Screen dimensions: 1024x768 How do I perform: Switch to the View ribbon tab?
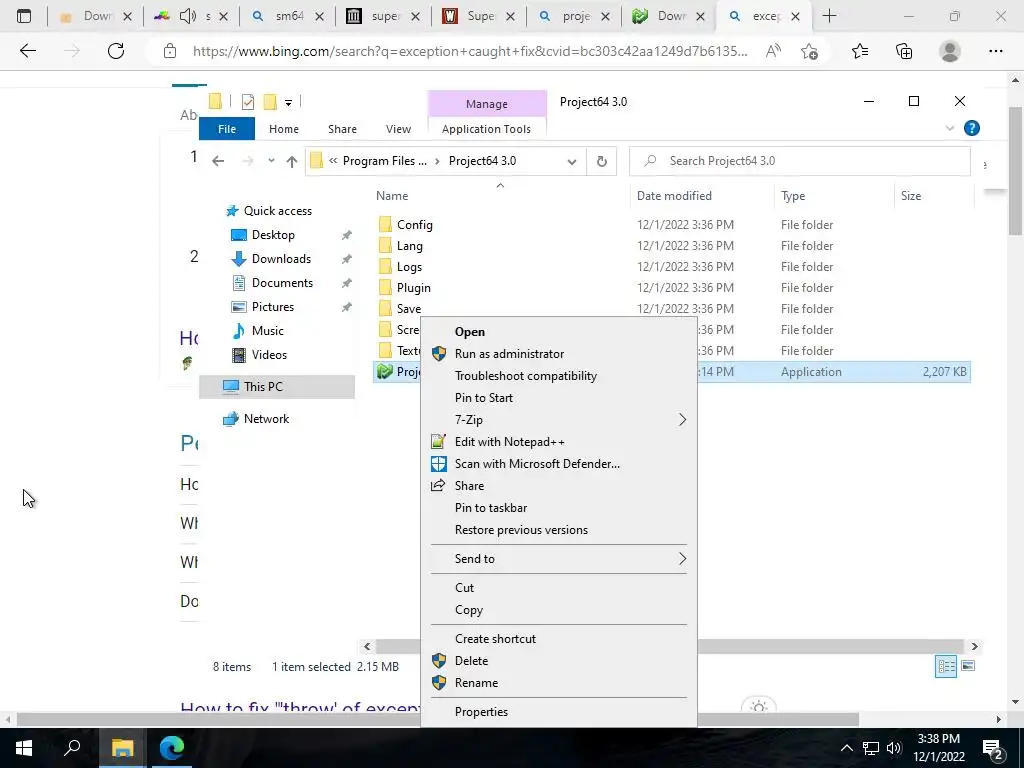coord(398,129)
